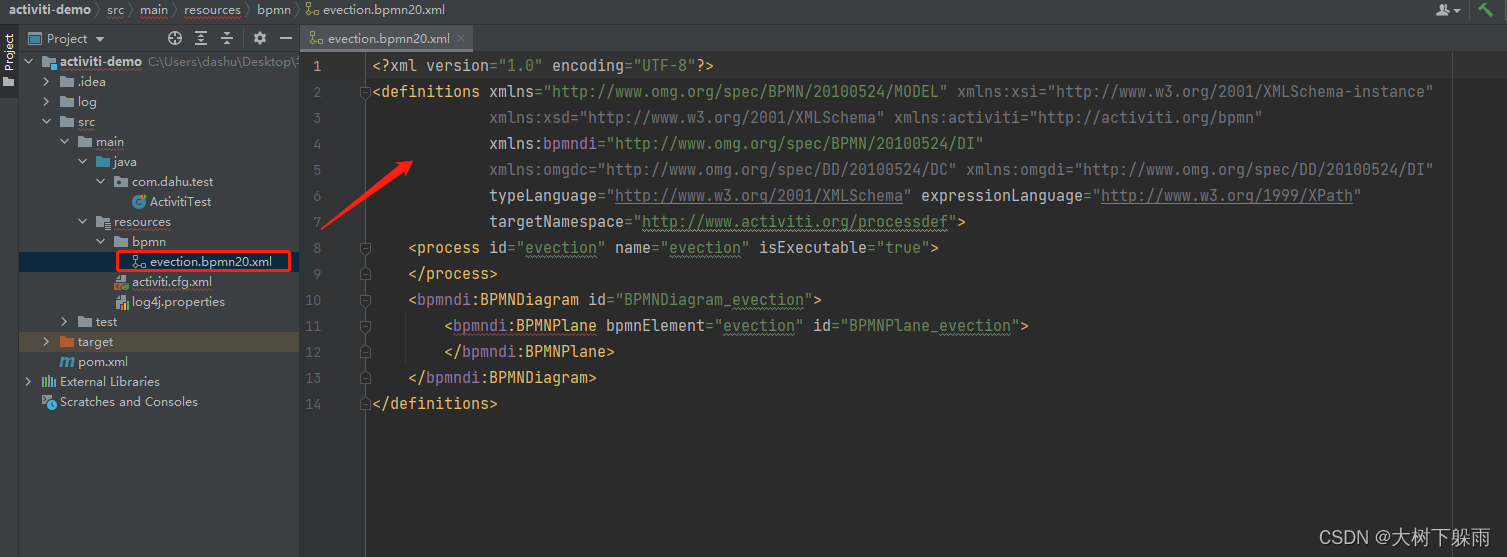Collapse the src folder
Viewport: 1507px width, 557px height.
[x=47, y=122]
